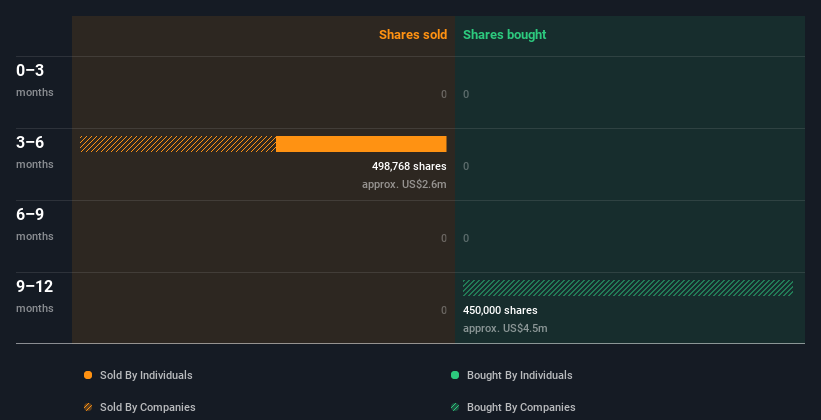Click the 0–3 months row label

[x=35, y=80]
